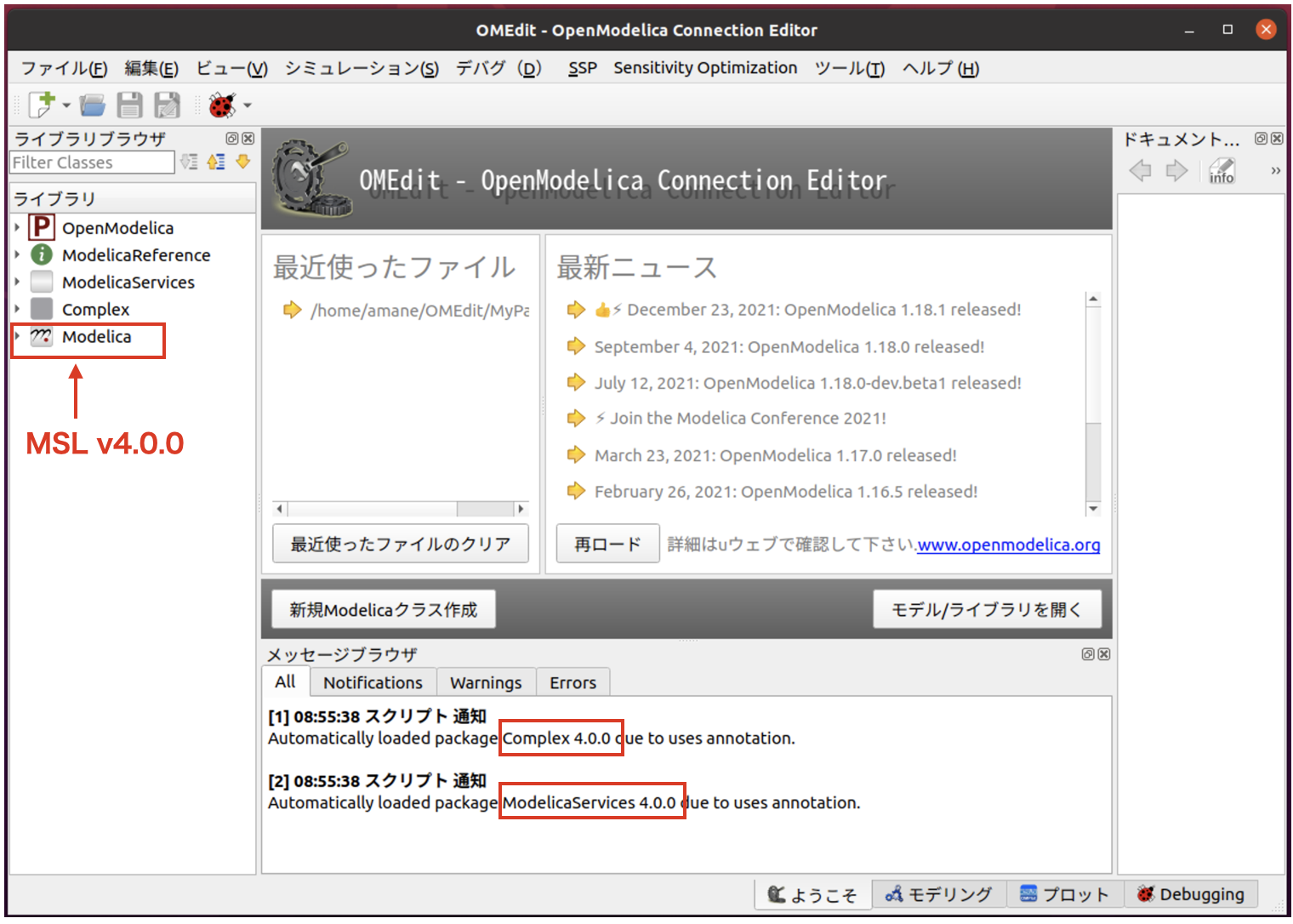Screen dimensions: 1293x924
Task: Select Complex in the library tree
Action: (95, 310)
